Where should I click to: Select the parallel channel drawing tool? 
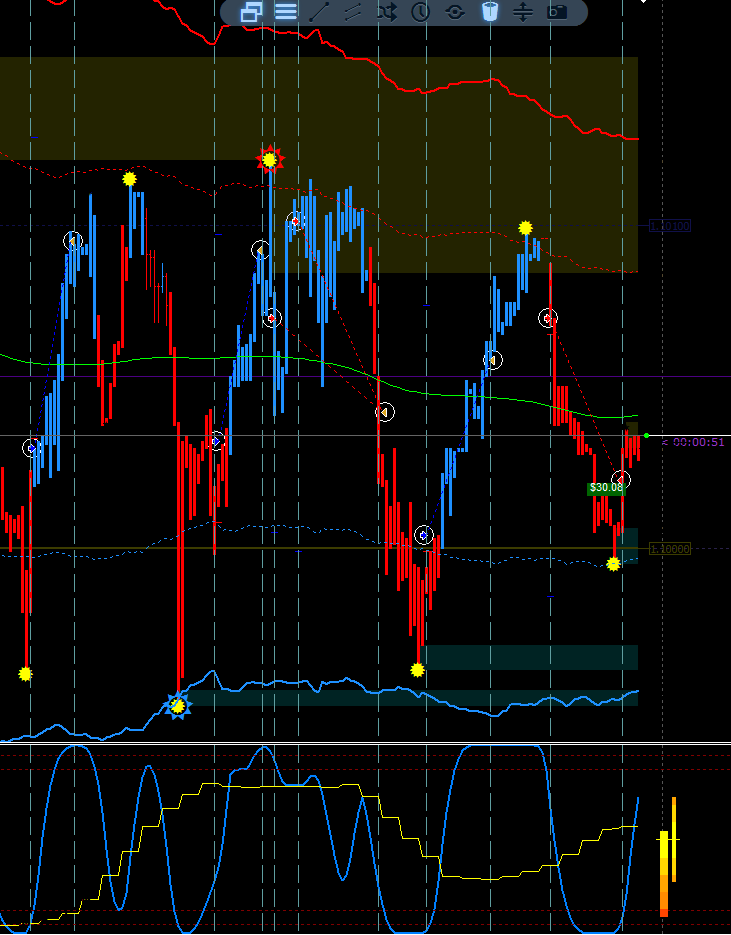click(x=352, y=12)
